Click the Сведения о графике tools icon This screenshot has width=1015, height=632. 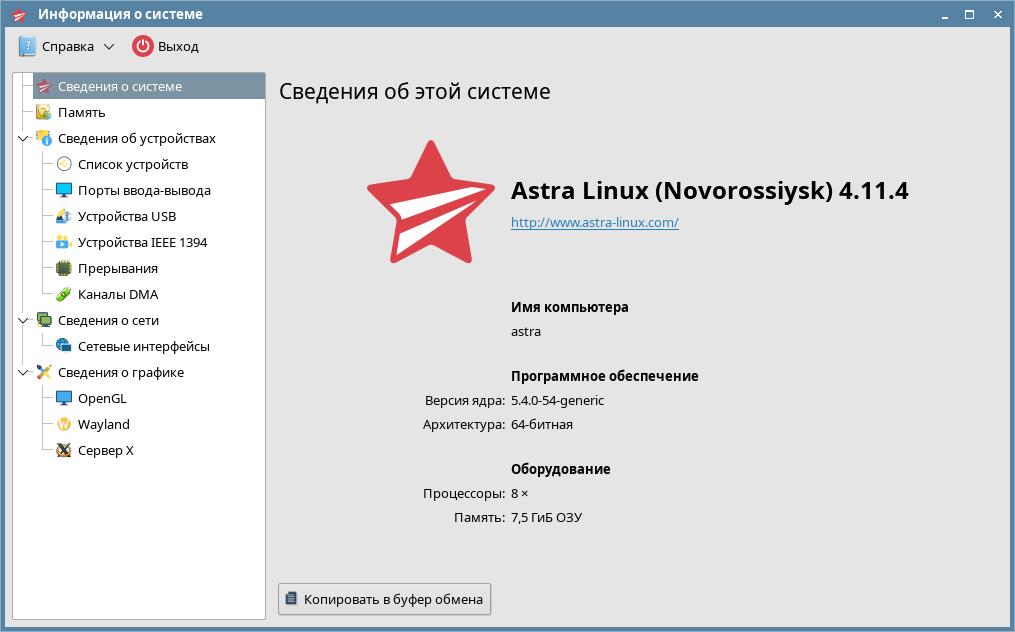click(44, 372)
